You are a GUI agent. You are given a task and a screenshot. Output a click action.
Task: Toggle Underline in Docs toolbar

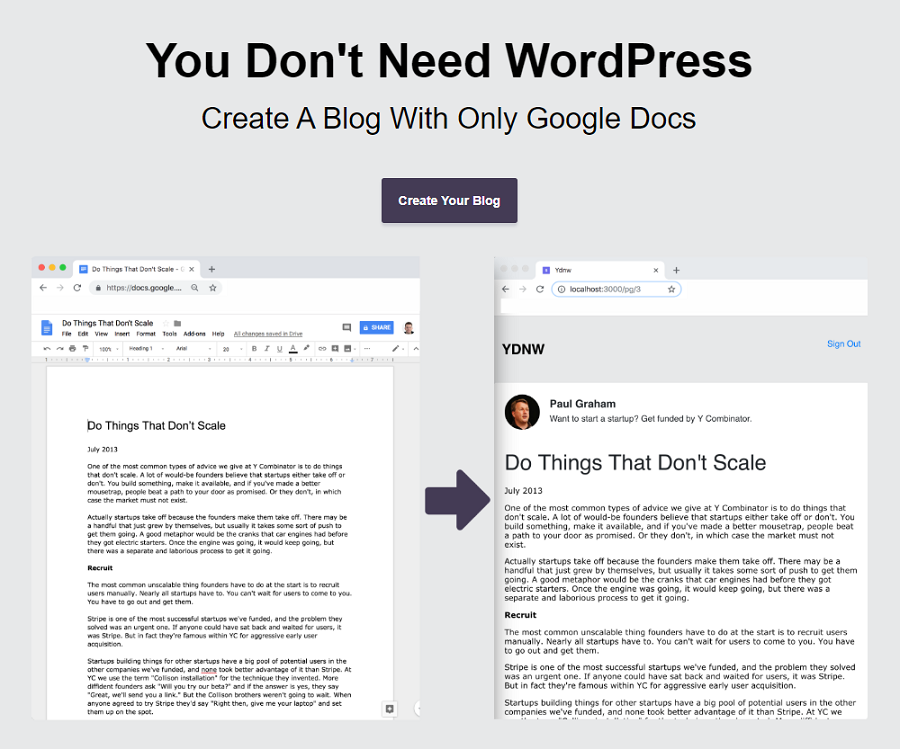click(x=280, y=348)
